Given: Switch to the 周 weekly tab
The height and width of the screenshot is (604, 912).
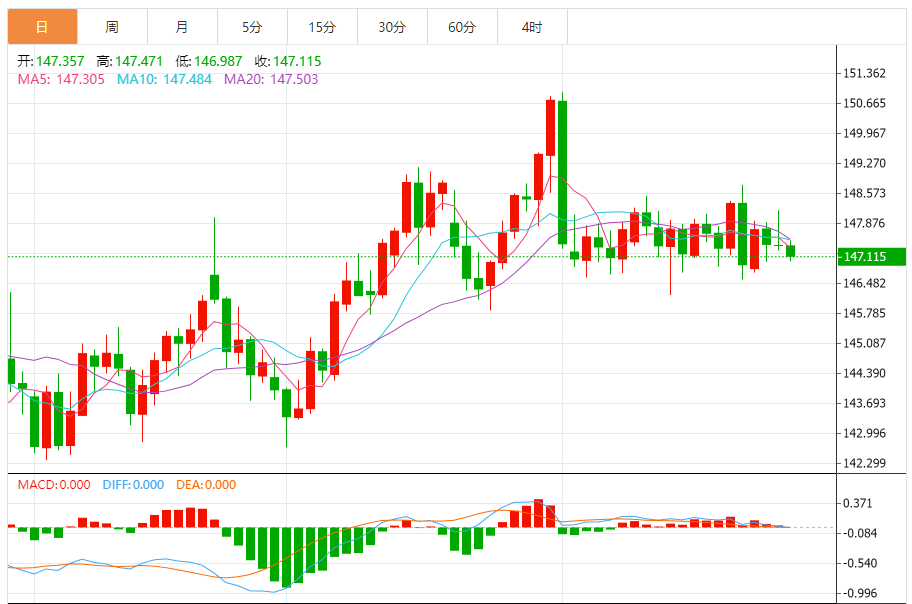Looking at the screenshot, I should (x=112, y=27).
